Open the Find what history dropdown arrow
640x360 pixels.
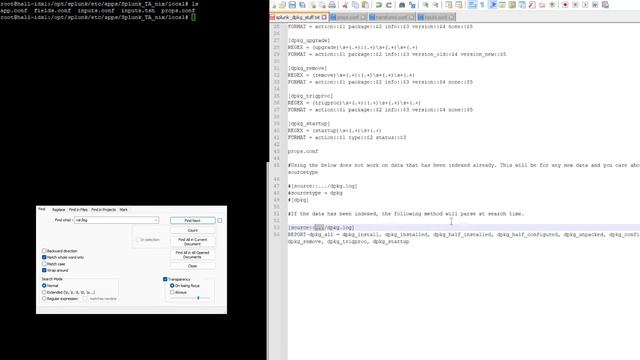[156, 220]
